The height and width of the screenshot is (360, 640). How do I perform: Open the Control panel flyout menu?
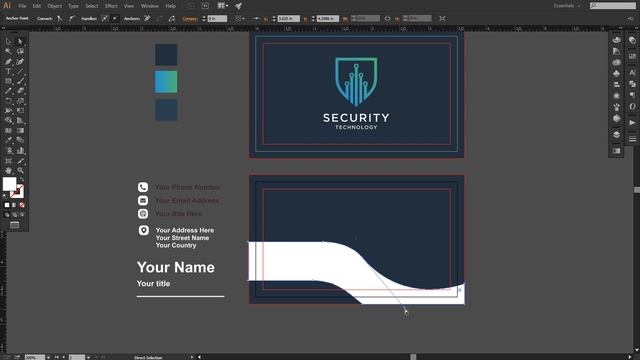pos(631,18)
